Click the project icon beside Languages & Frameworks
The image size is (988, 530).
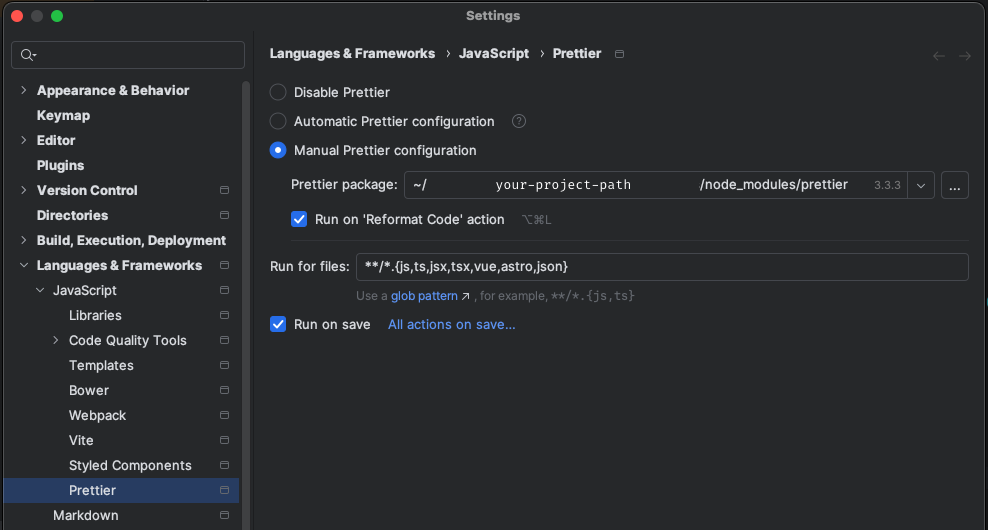[x=224, y=265]
